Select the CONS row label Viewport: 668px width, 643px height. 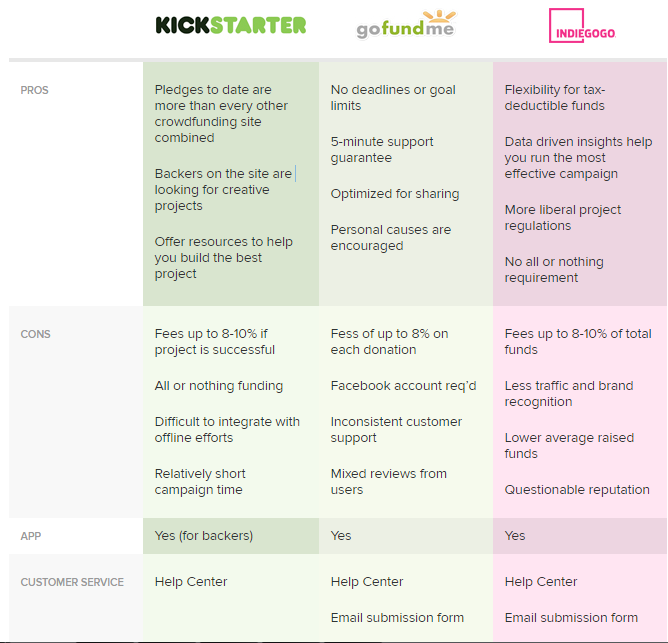point(36,334)
